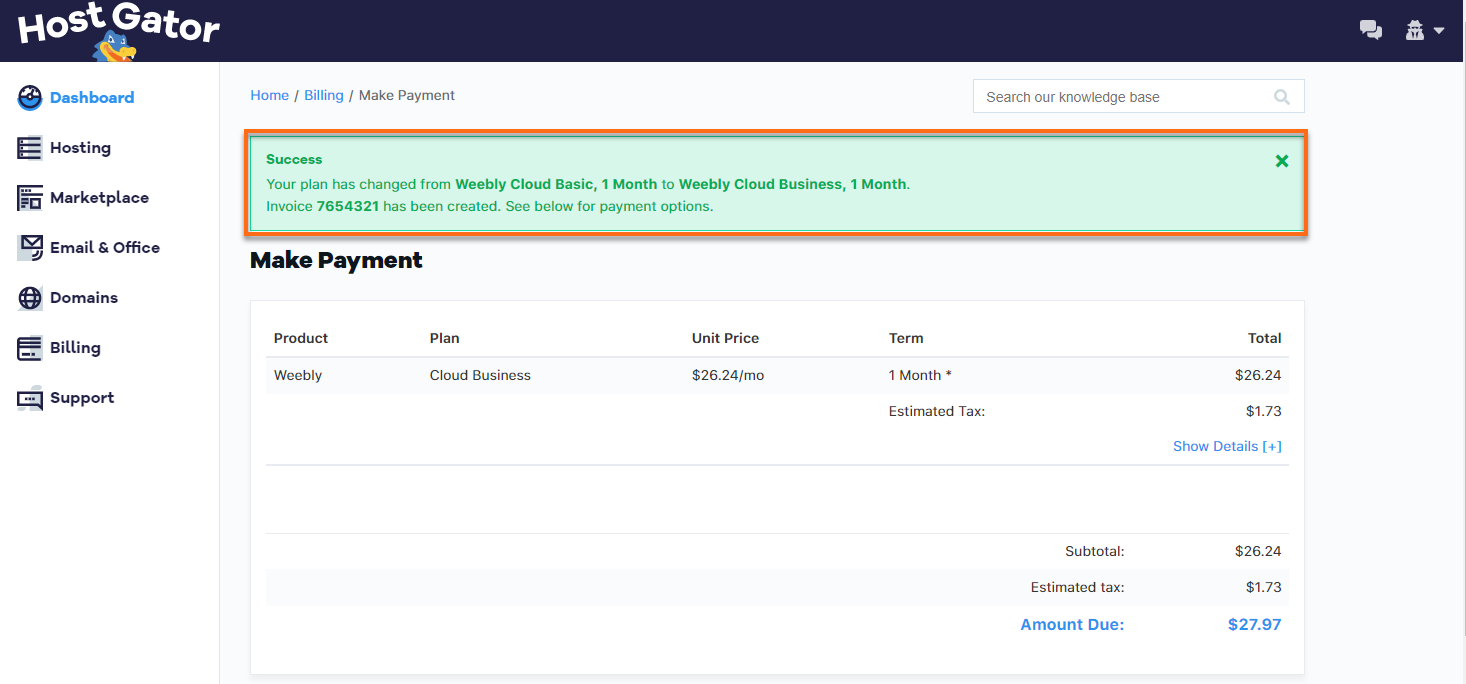
Task: Click the Cloud Business plan cell
Action: point(480,375)
